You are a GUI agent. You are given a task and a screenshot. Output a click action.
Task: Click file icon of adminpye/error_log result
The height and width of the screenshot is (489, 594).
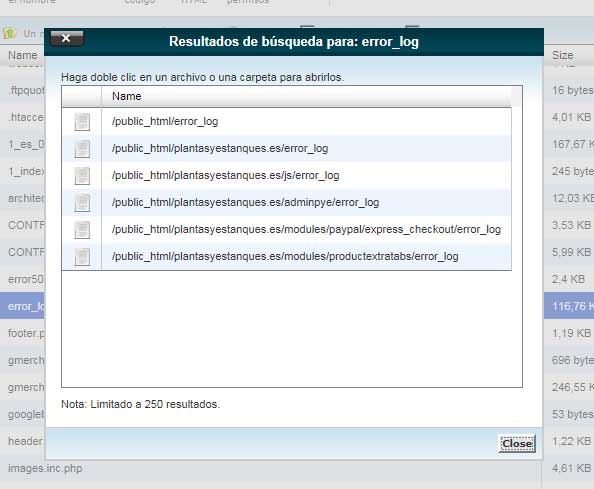(x=82, y=203)
